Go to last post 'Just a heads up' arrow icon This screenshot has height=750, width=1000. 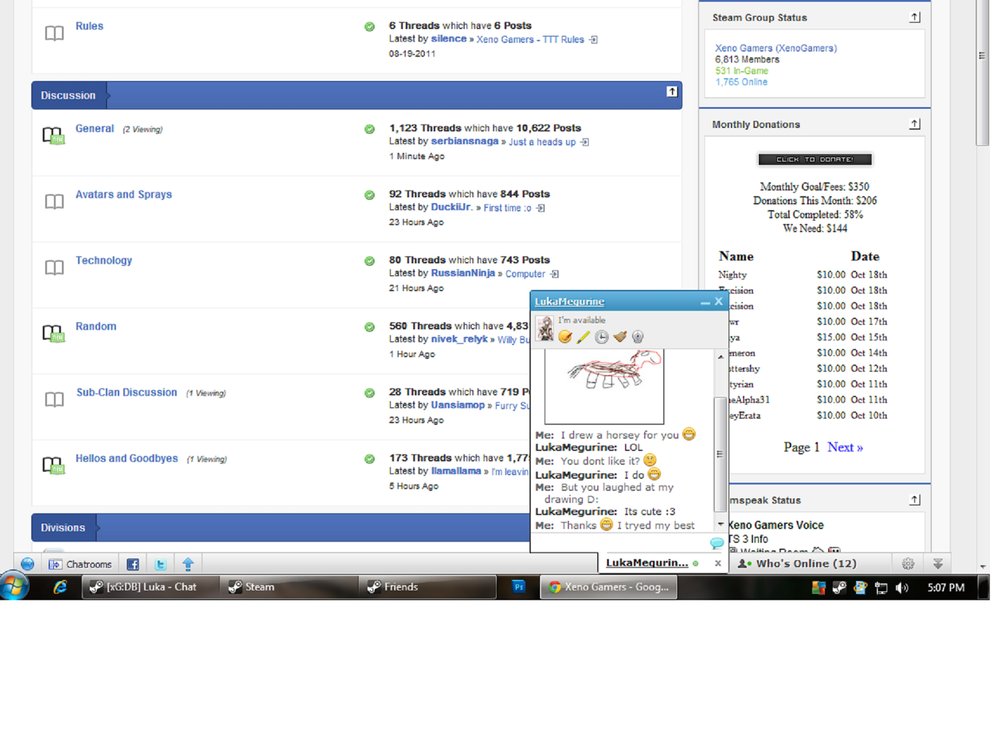pyautogui.click(x=585, y=142)
